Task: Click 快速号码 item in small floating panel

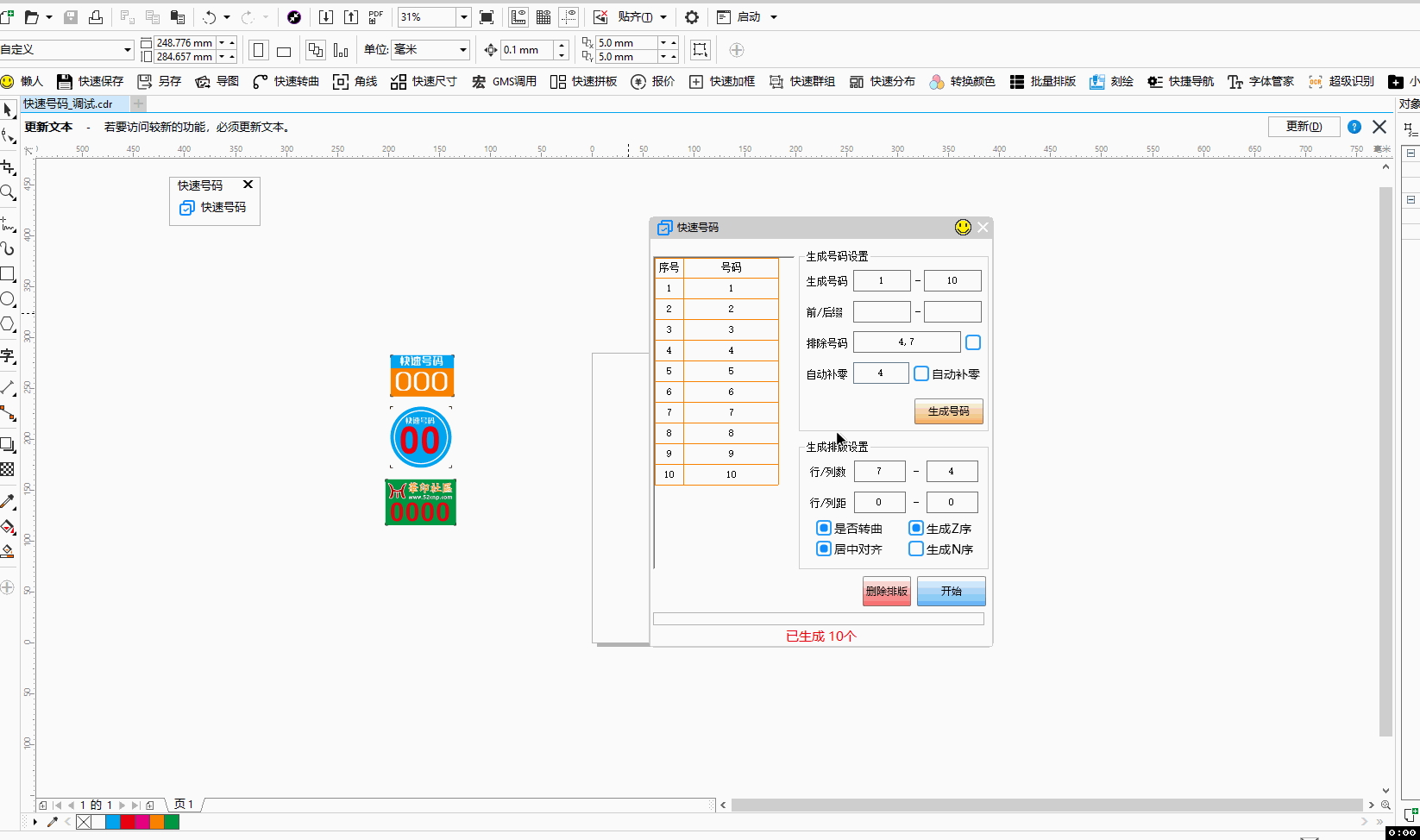Action: 213,208
